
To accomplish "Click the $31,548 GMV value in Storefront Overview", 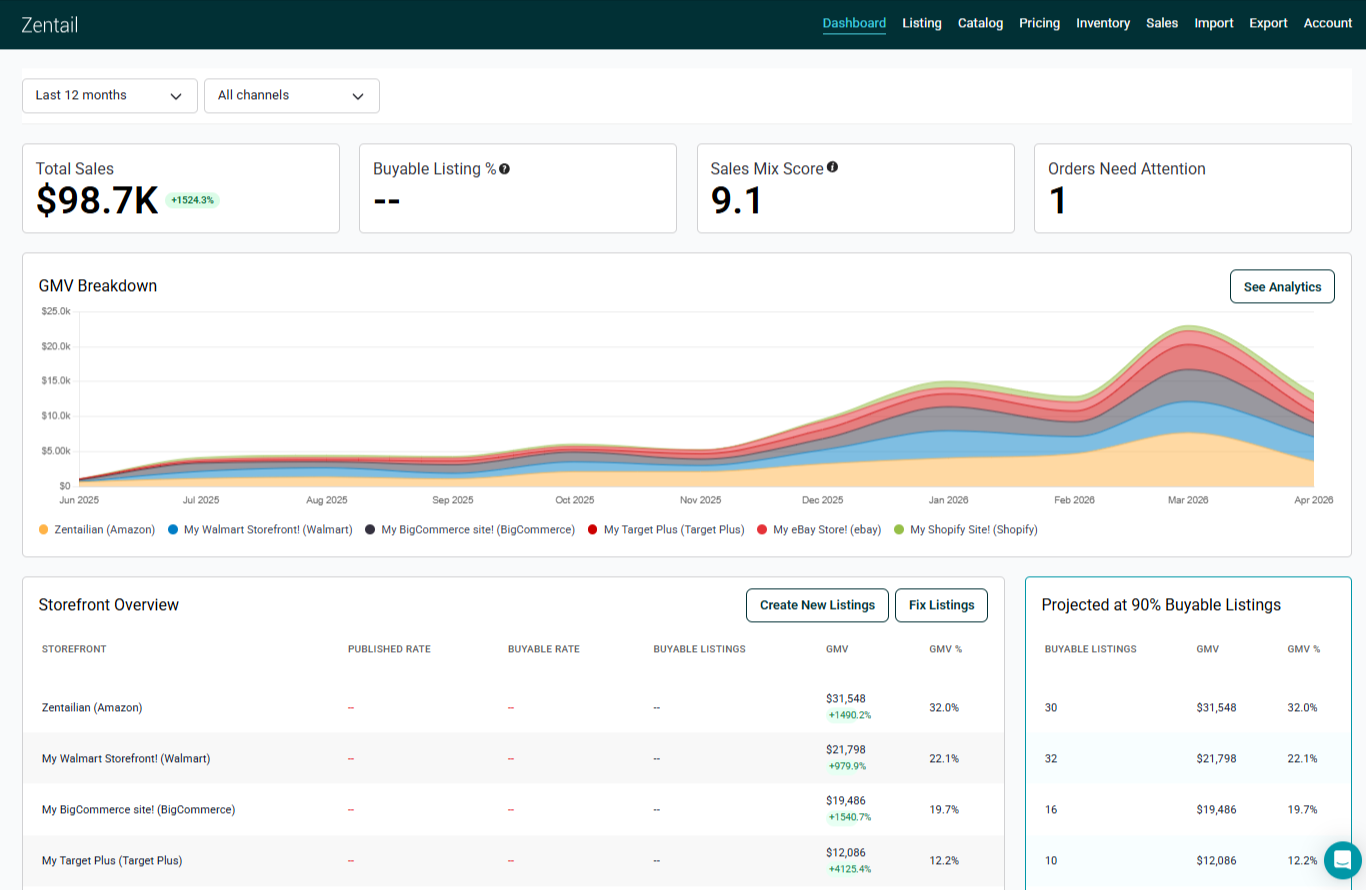I will (846, 698).
